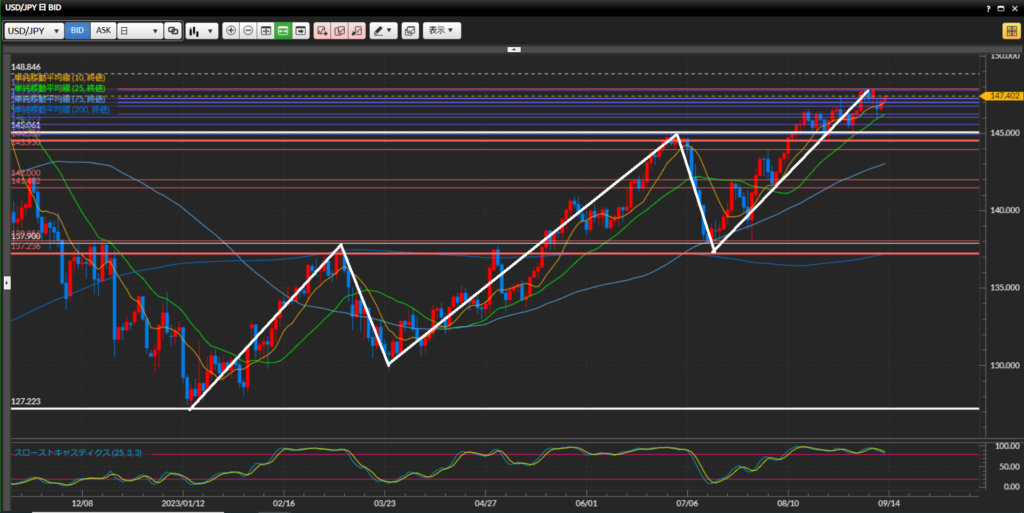Click the chart link icon beside the timeframe

pos(174,31)
